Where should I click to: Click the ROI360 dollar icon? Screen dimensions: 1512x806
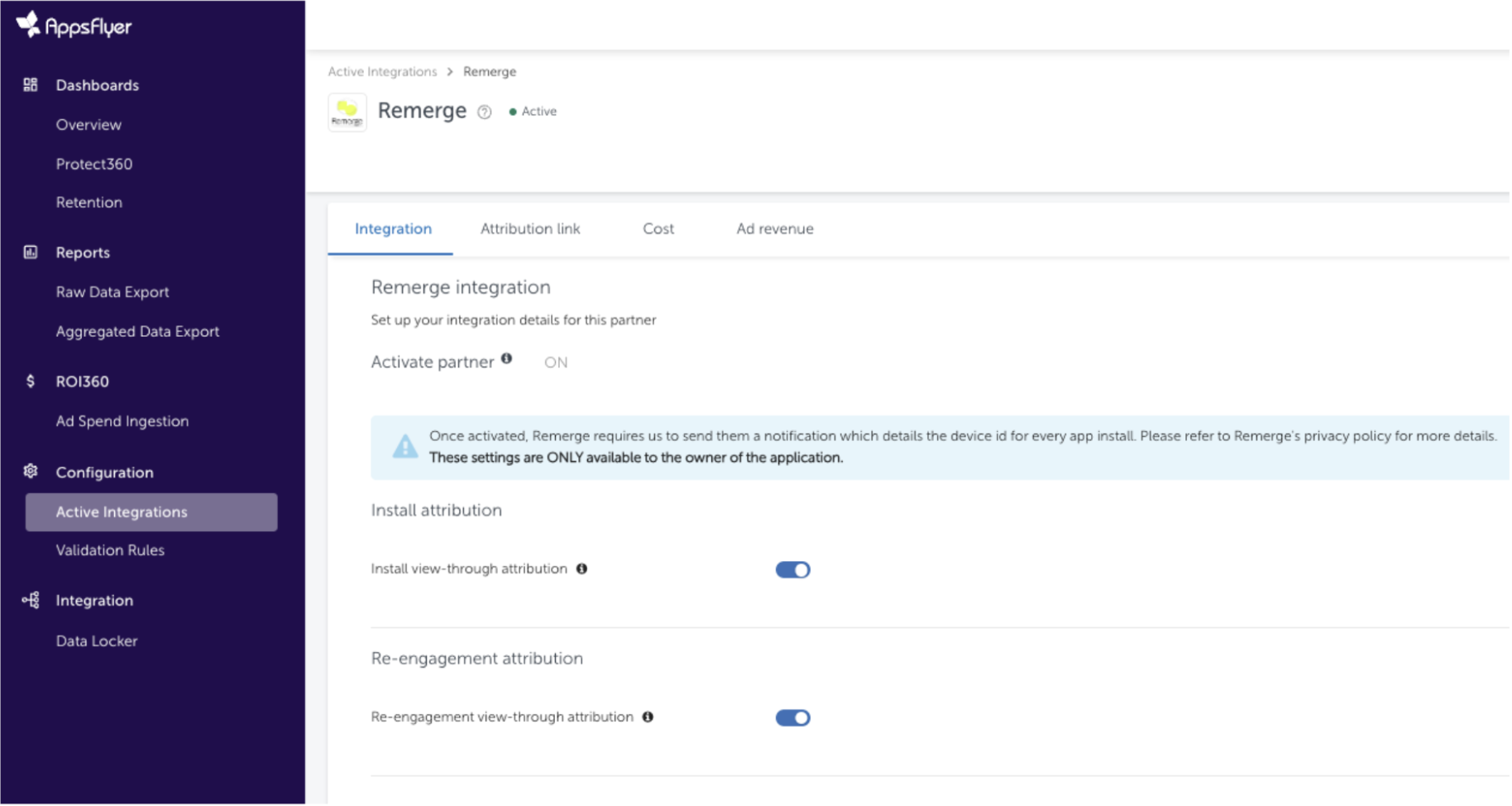point(31,381)
